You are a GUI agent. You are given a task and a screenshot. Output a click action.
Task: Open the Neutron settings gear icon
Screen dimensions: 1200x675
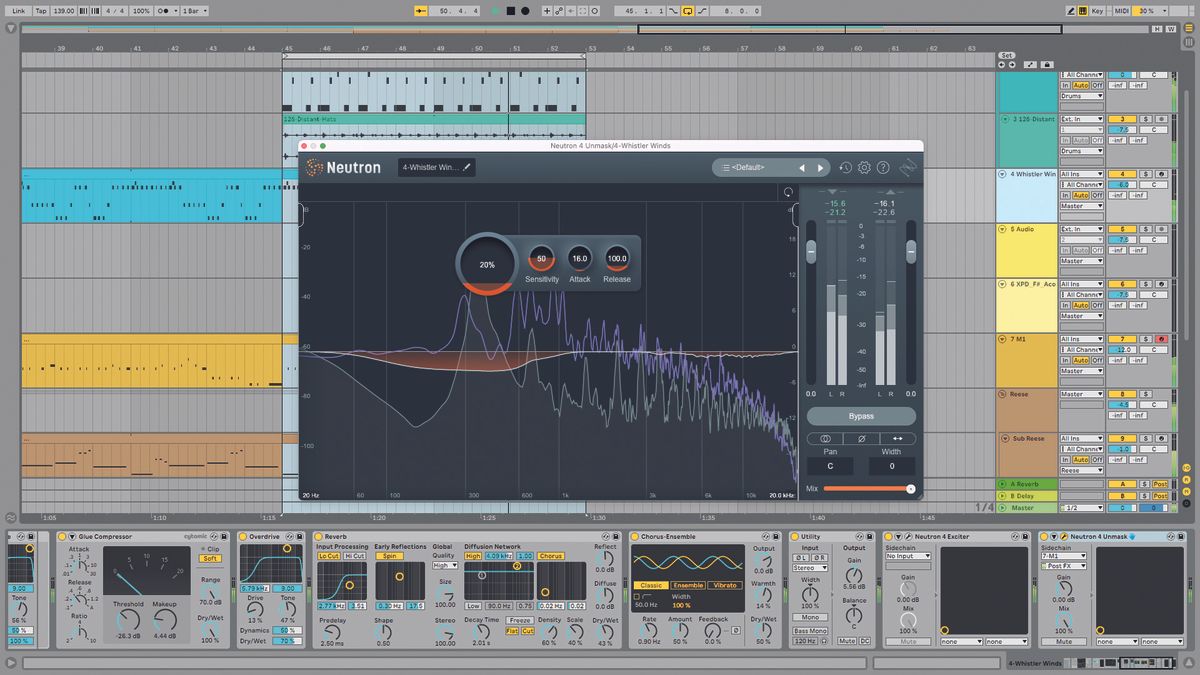coord(864,167)
